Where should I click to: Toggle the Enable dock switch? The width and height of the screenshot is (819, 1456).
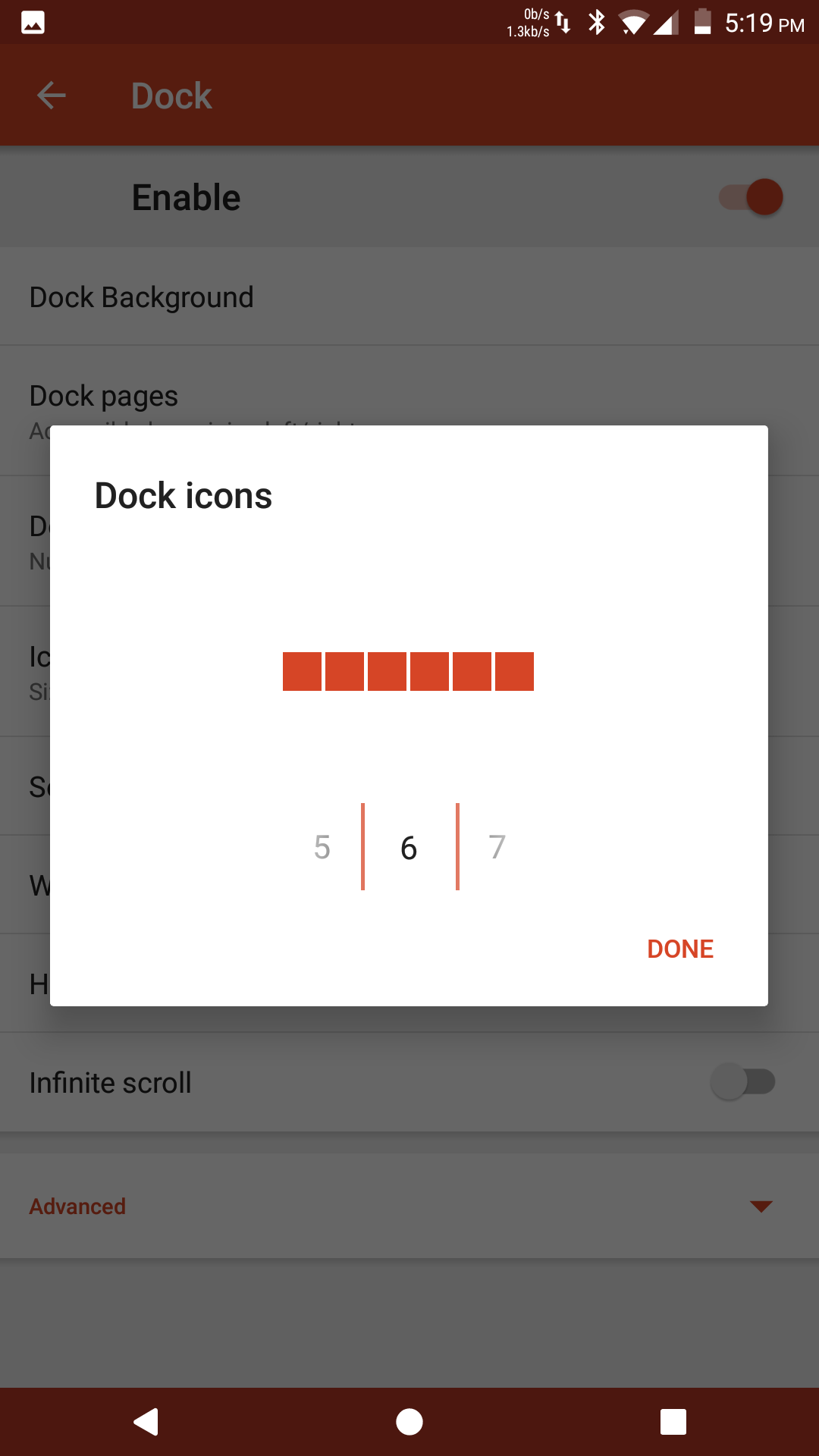click(x=751, y=197)
